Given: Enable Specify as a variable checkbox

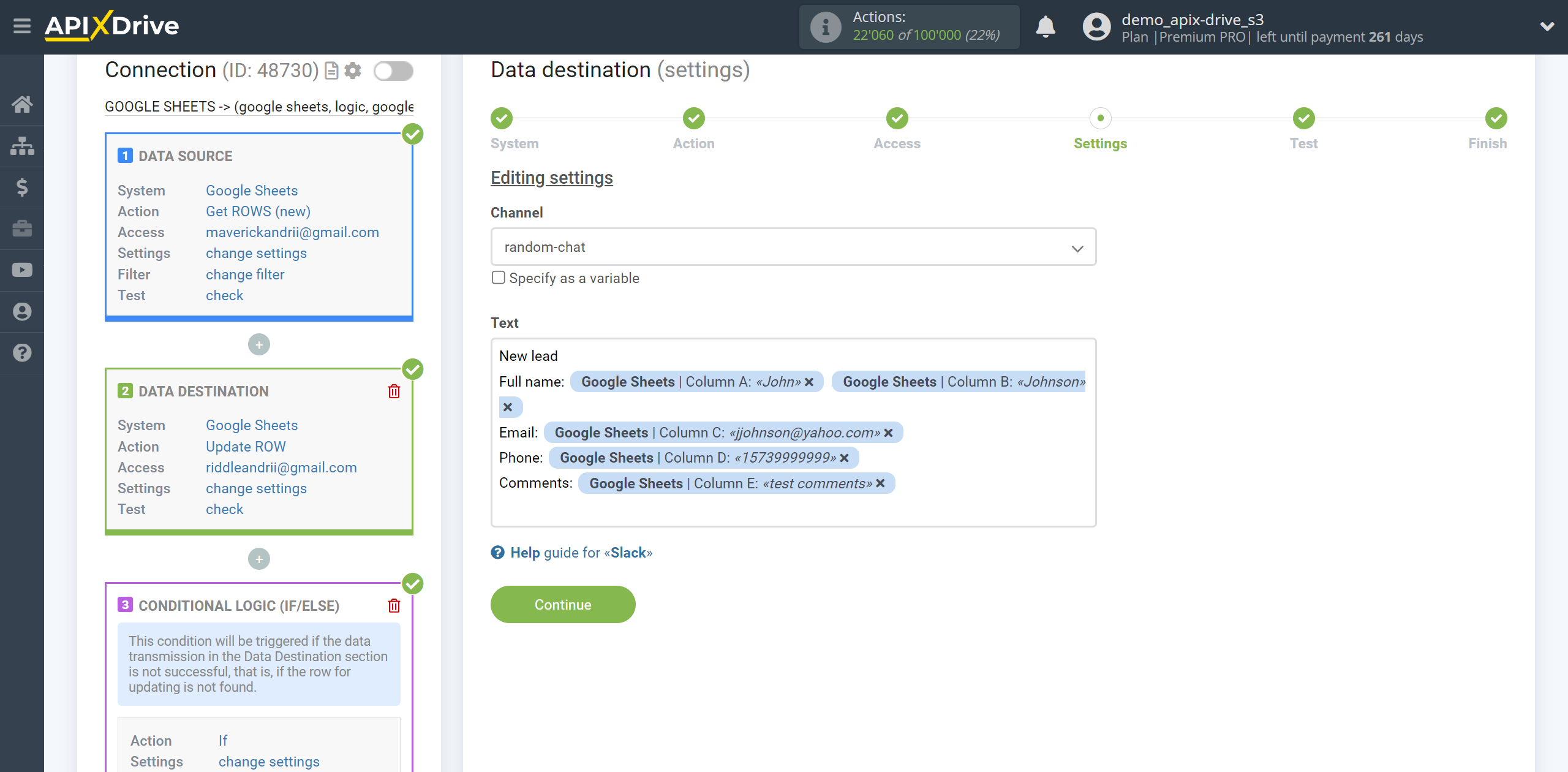Looking at the screenshot, I should (x=497, y=278).
